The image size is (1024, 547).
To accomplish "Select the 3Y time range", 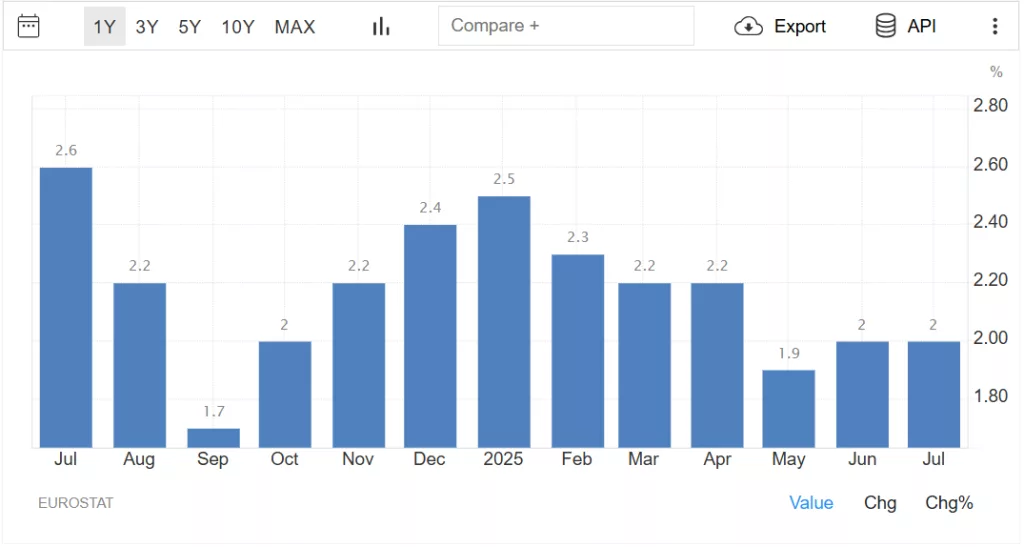I will point(147,27).
